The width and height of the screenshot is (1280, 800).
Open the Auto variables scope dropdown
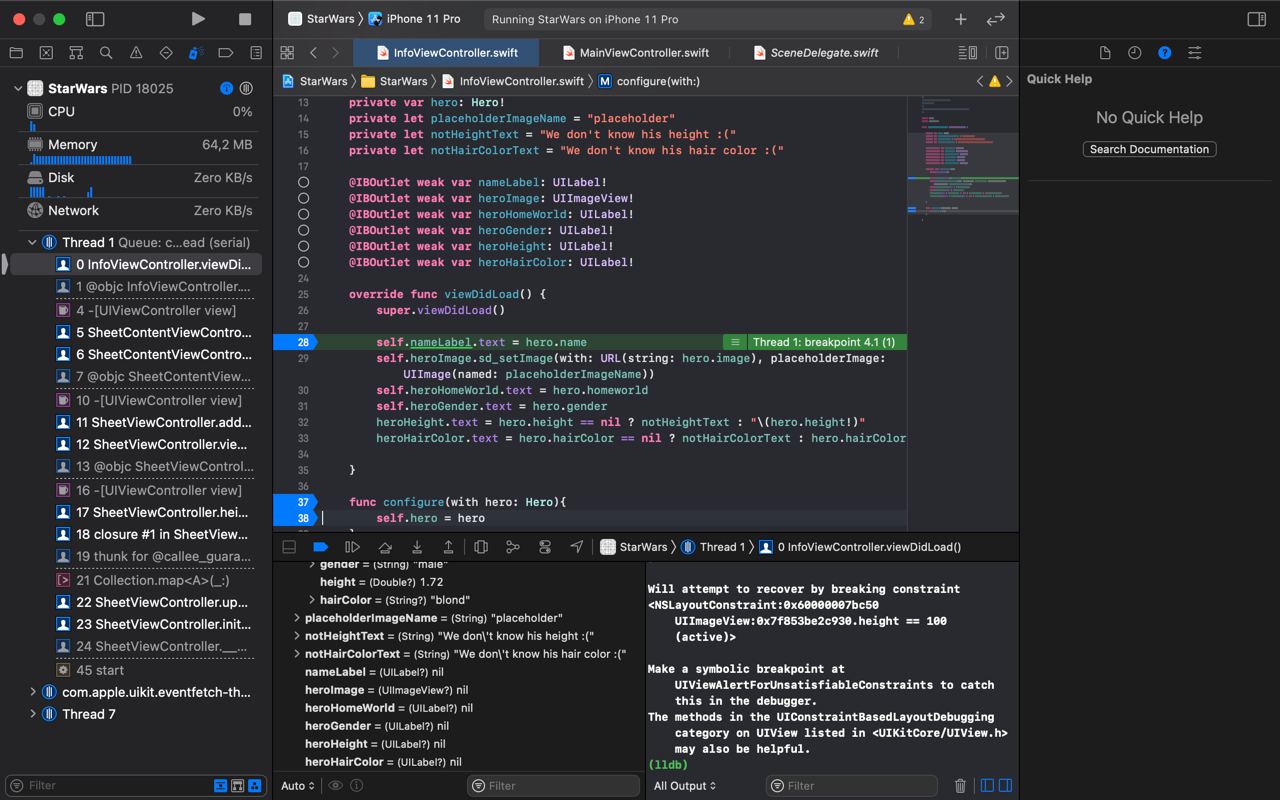[x=298, y=786]
